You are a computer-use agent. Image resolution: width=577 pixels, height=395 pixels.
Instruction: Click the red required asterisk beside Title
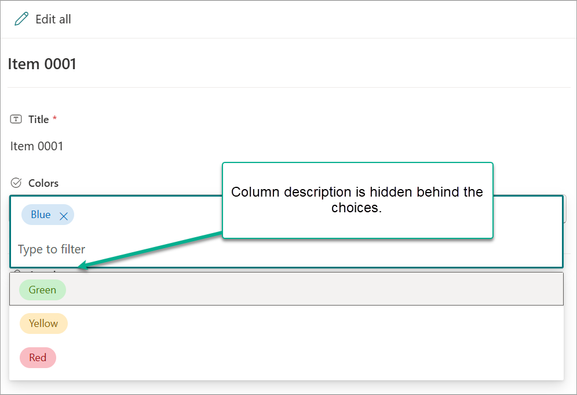54,118
